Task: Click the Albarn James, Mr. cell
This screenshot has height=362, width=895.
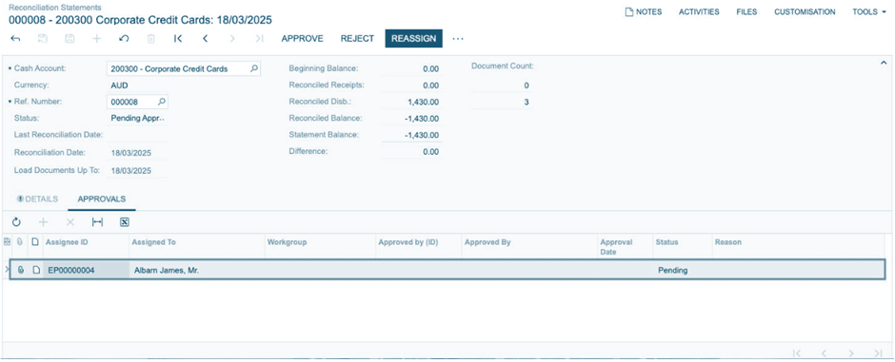Action: click(197, 270)
